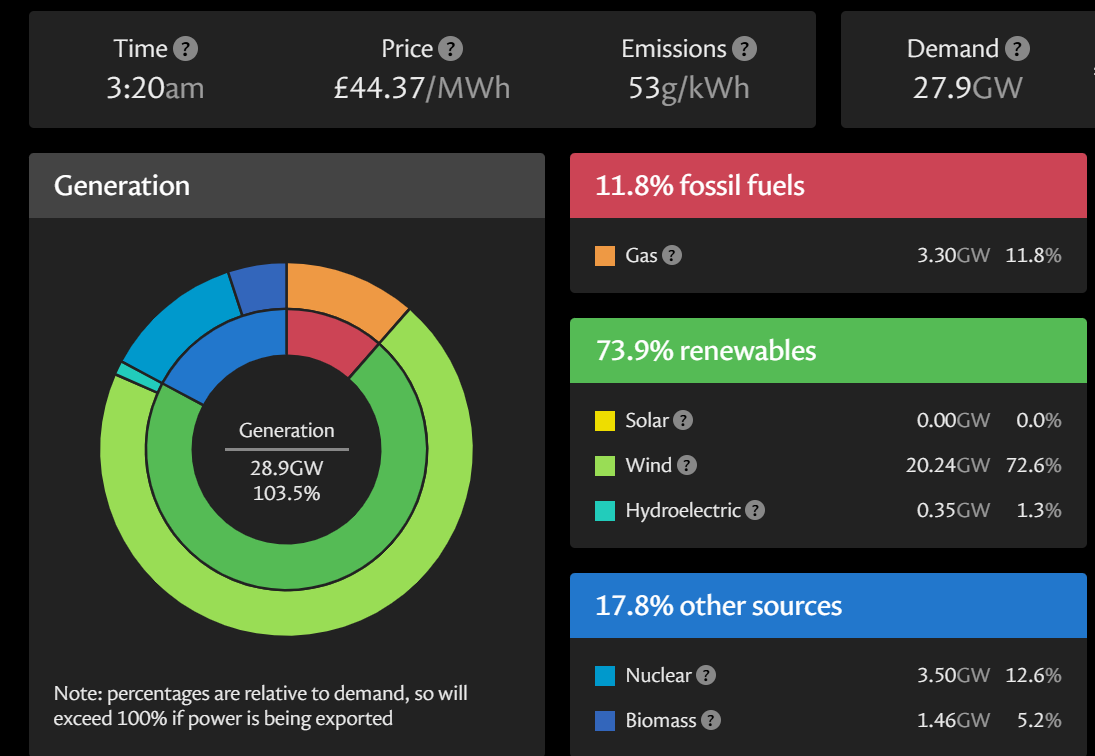The height and width of the screenshot is (756, 1095).
Task: Click the Gas 3.30GW value
Action: (x=953, y=255)
